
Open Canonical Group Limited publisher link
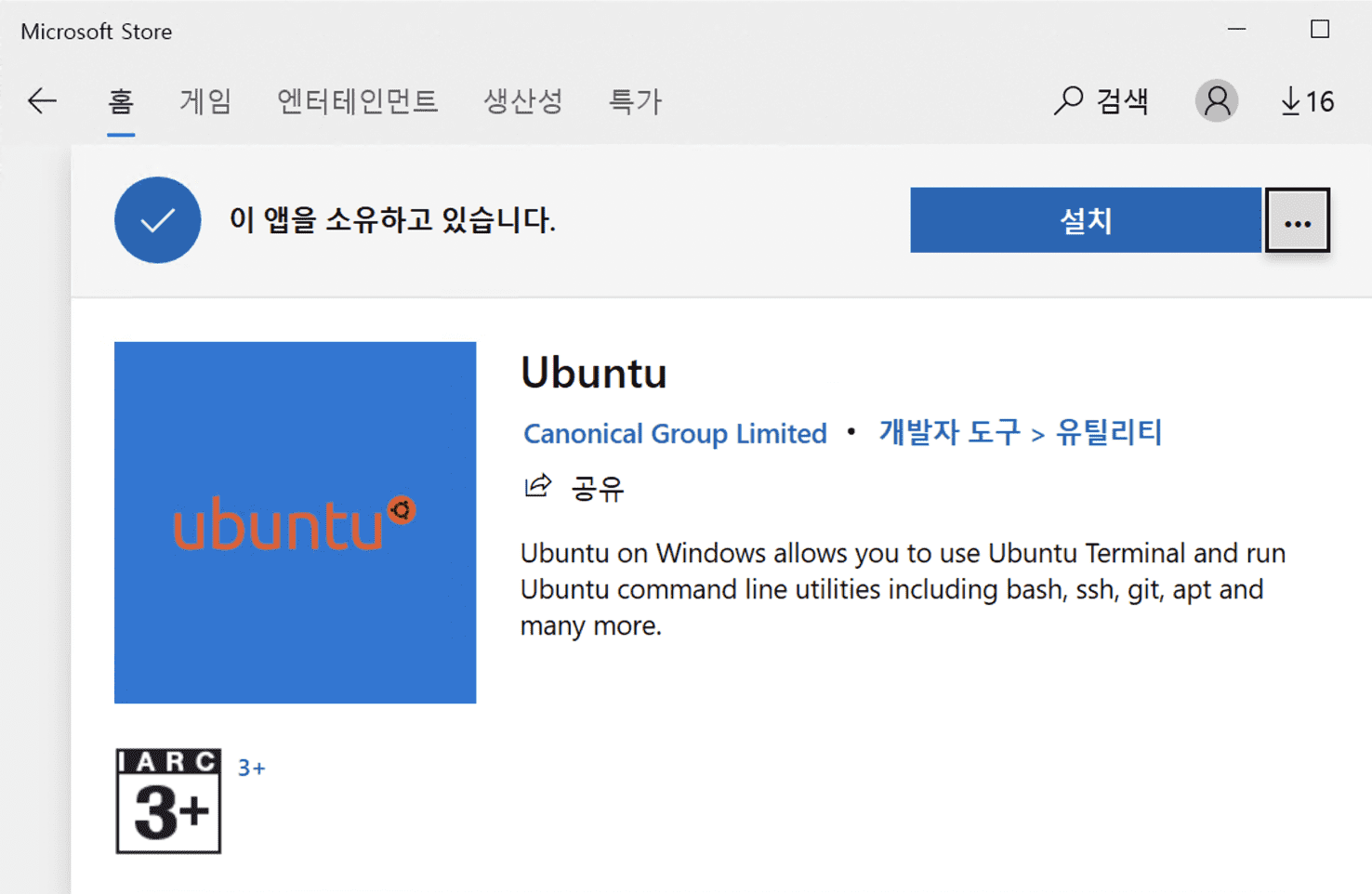pyautogui.click(x=675, y=433)
